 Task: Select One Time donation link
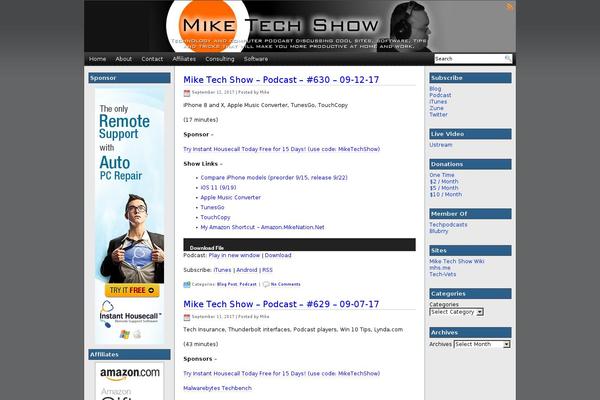[x=442, y=175]
